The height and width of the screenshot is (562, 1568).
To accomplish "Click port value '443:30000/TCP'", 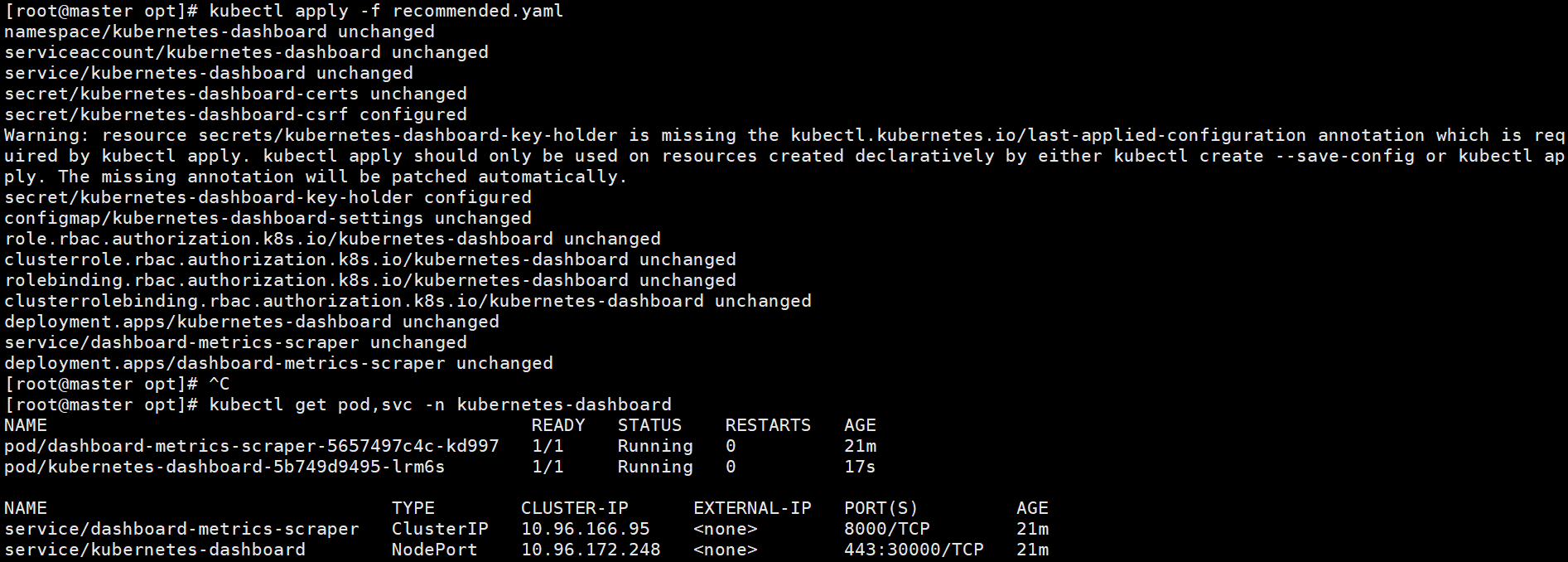I will 914,550.
